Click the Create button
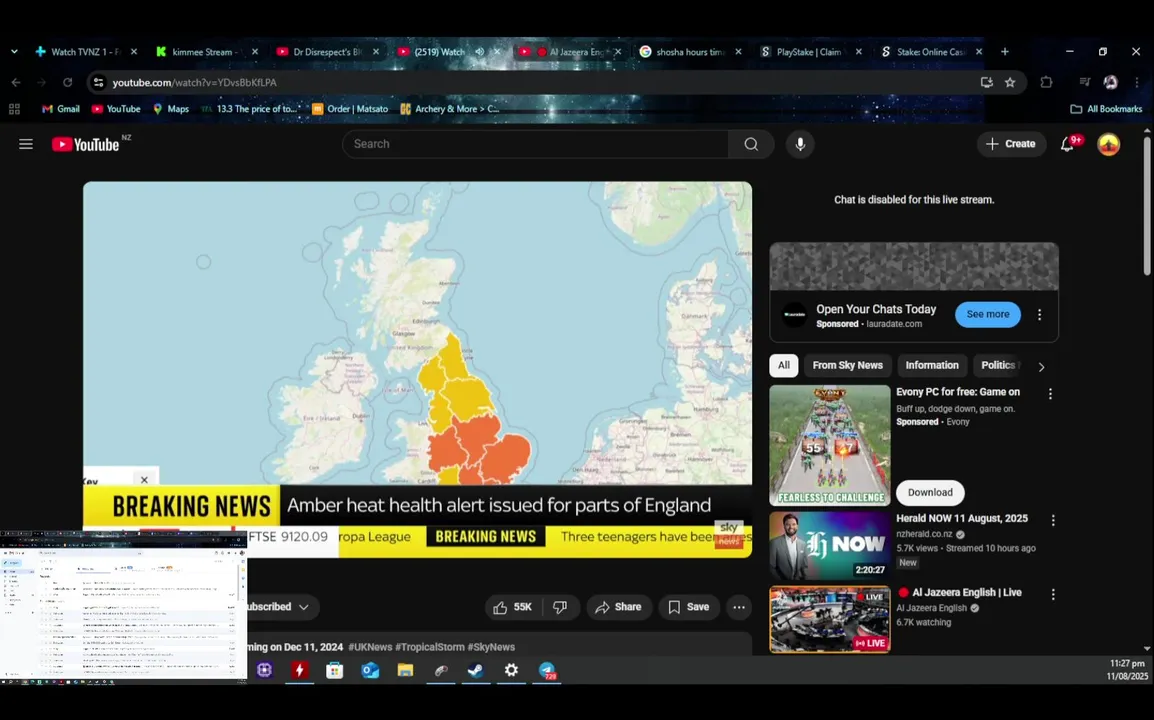 [1011, 144]
